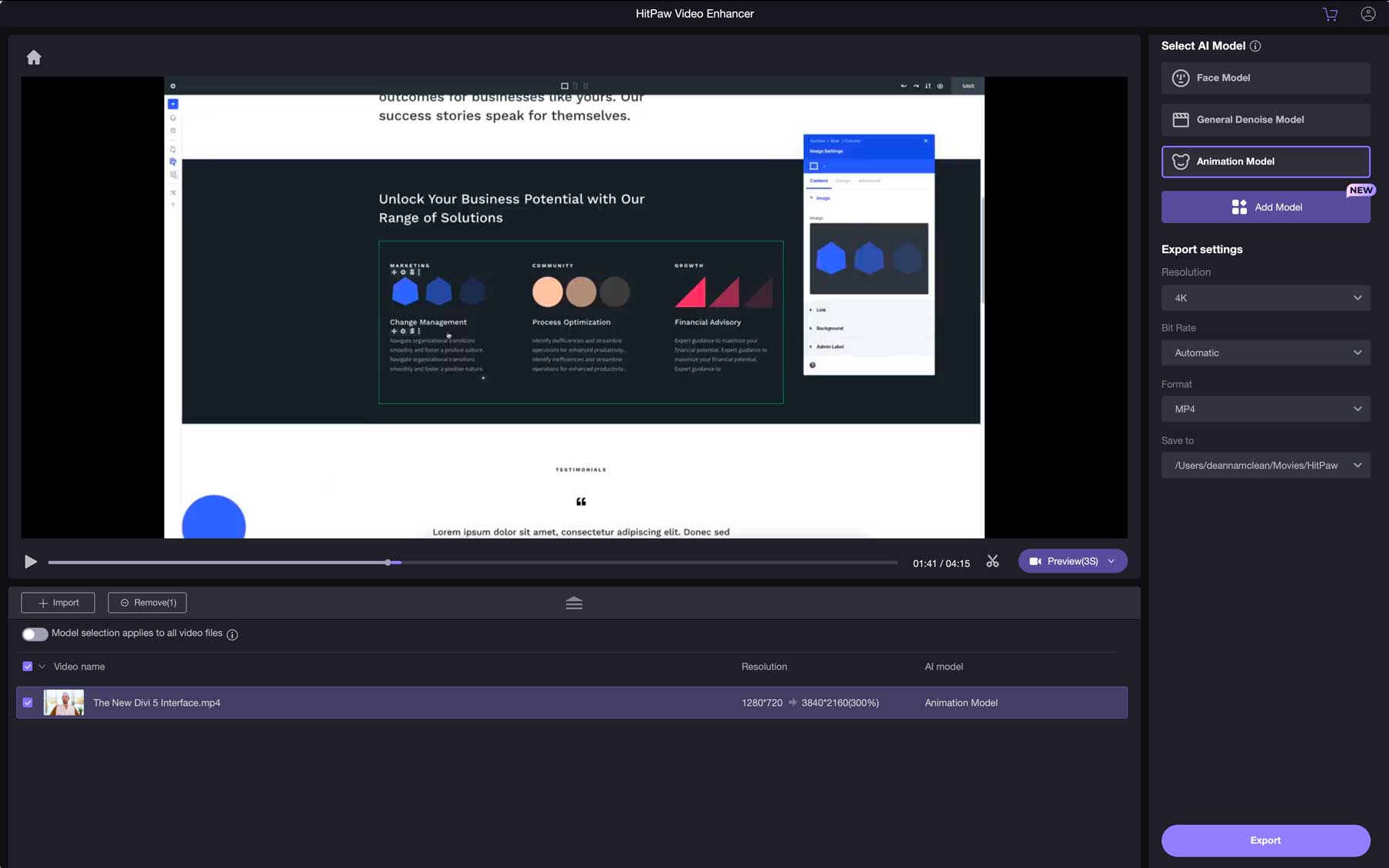
Task: Click the video thumbnail in the file row
Action: (x=64, y=702)
